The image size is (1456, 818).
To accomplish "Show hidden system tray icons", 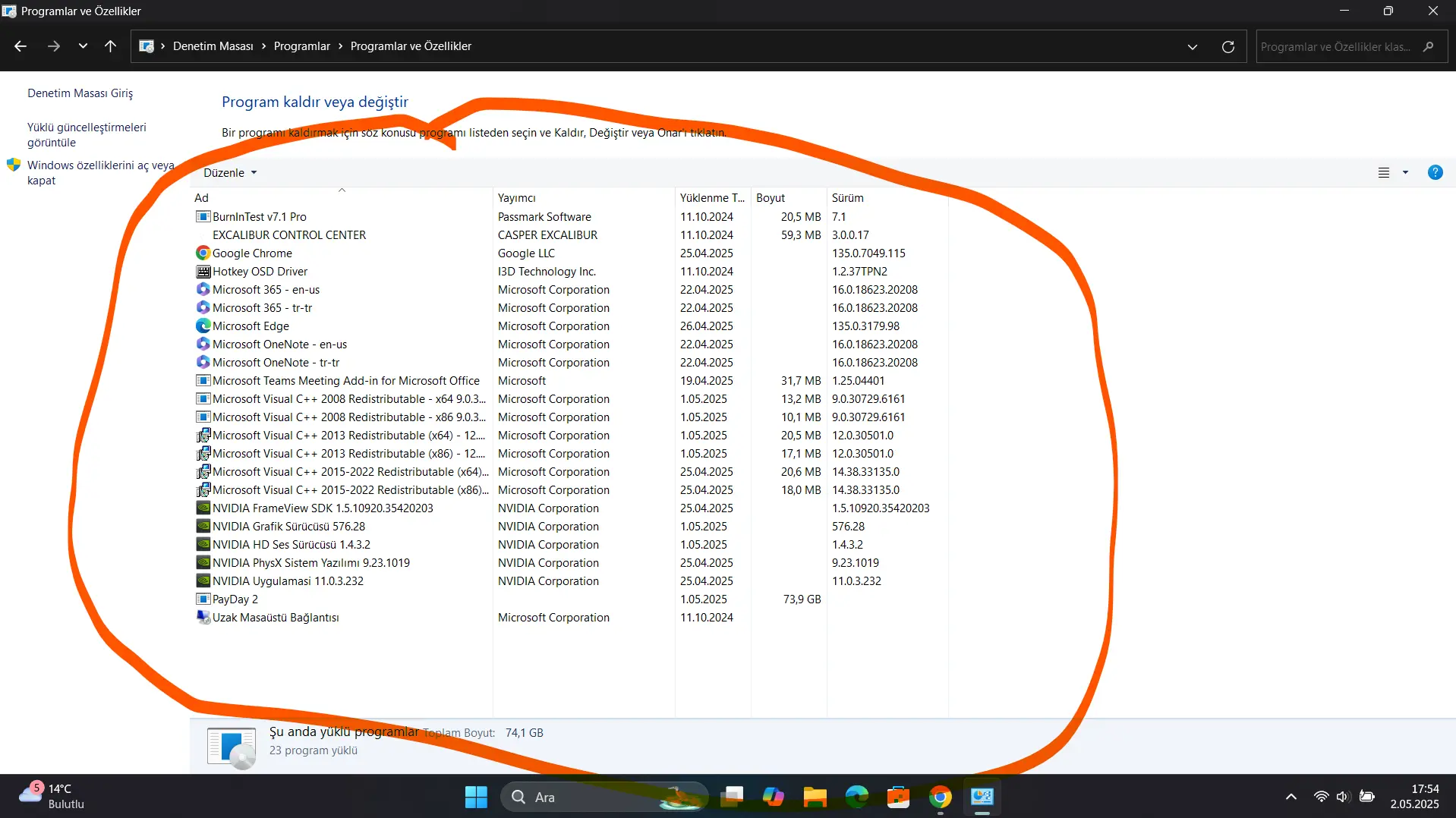I will (x=1291, y=797).
